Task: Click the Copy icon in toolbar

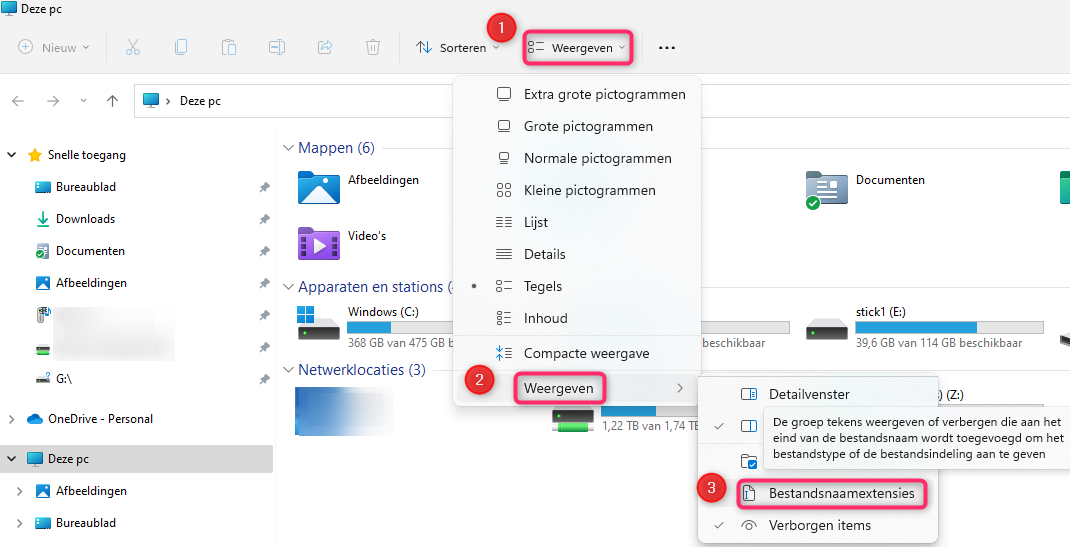Action: click(x=181, y=47)
